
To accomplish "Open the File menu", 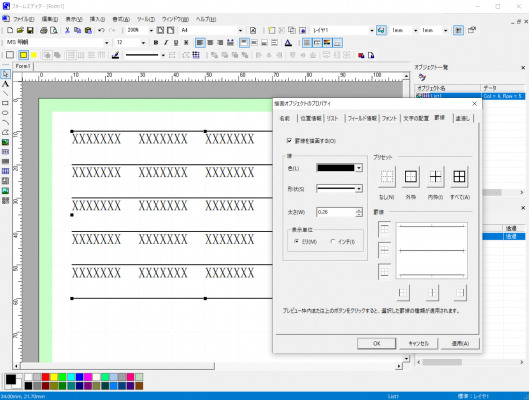I will [x=23, y=19].
